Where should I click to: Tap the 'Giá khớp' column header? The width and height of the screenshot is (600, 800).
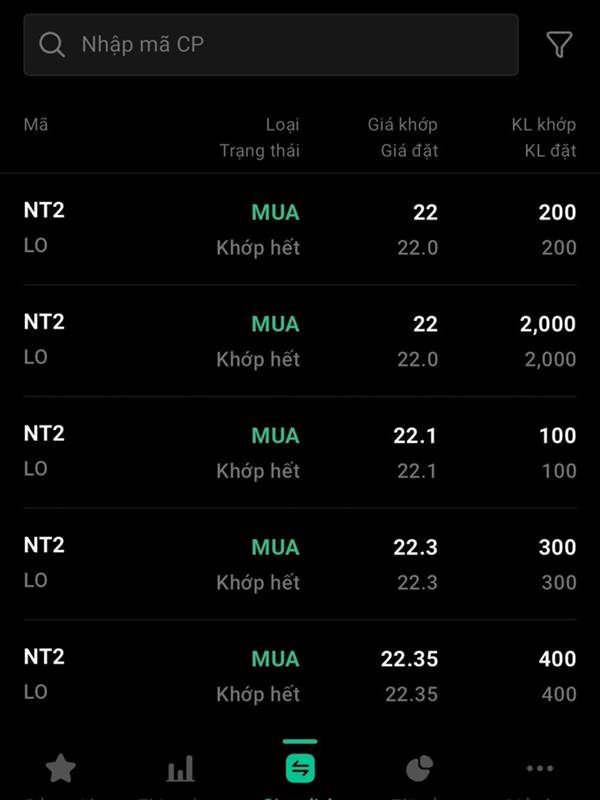(403, 124)
